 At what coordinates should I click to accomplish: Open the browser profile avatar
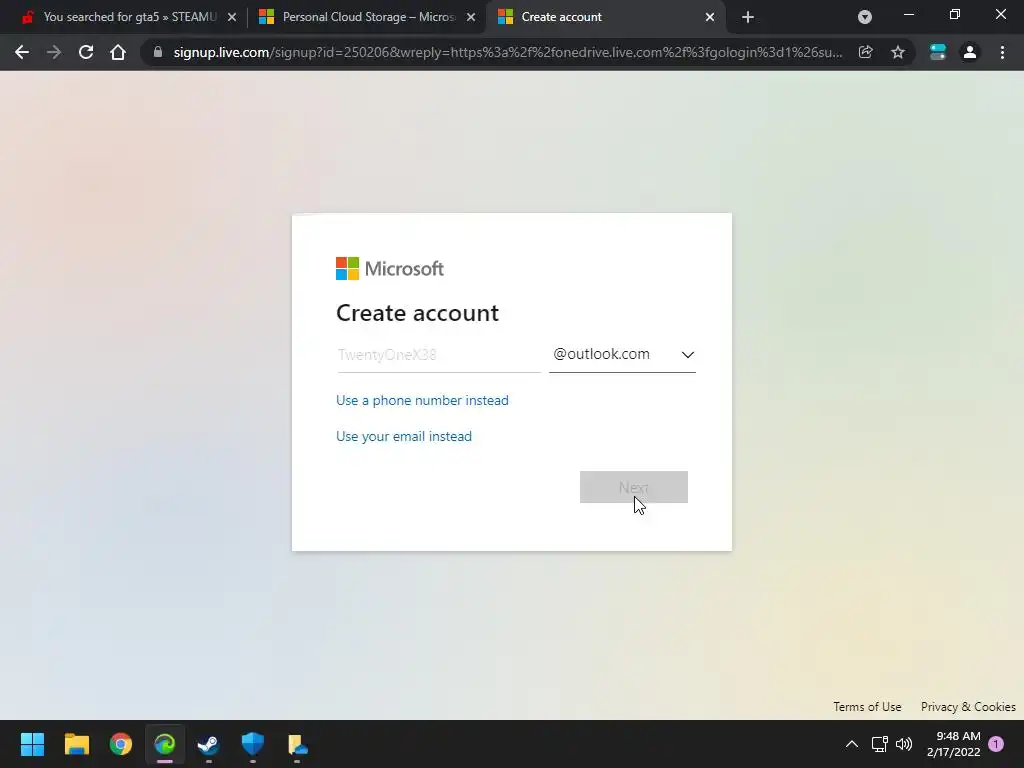(x=970, y=52)
